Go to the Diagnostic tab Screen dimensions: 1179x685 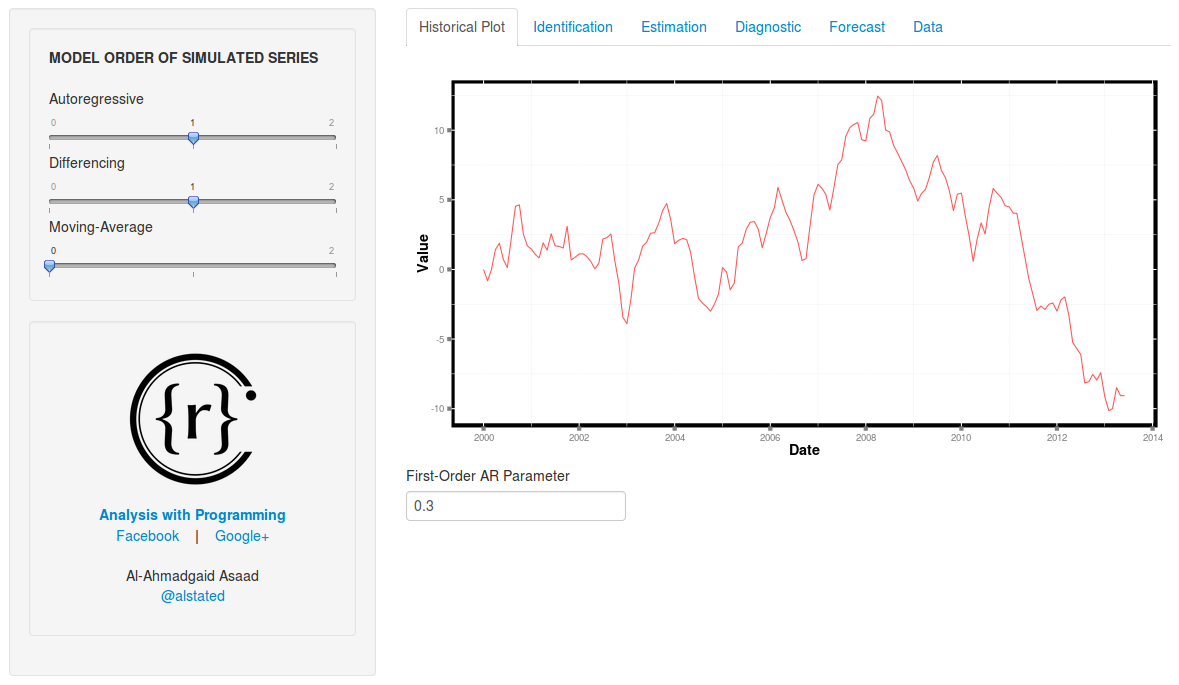click(768, 27)
